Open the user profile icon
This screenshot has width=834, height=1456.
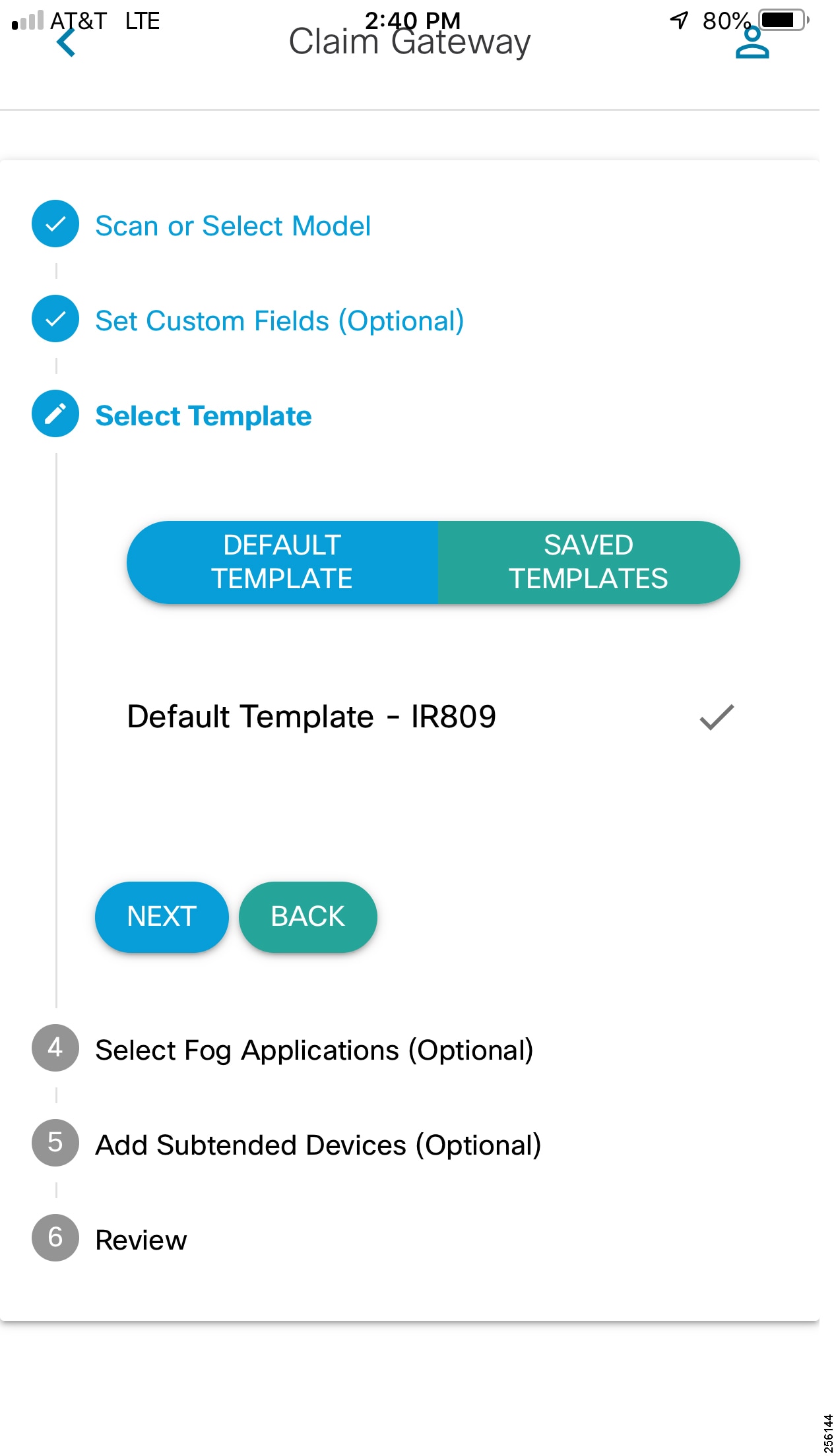(x=752, y=44)
